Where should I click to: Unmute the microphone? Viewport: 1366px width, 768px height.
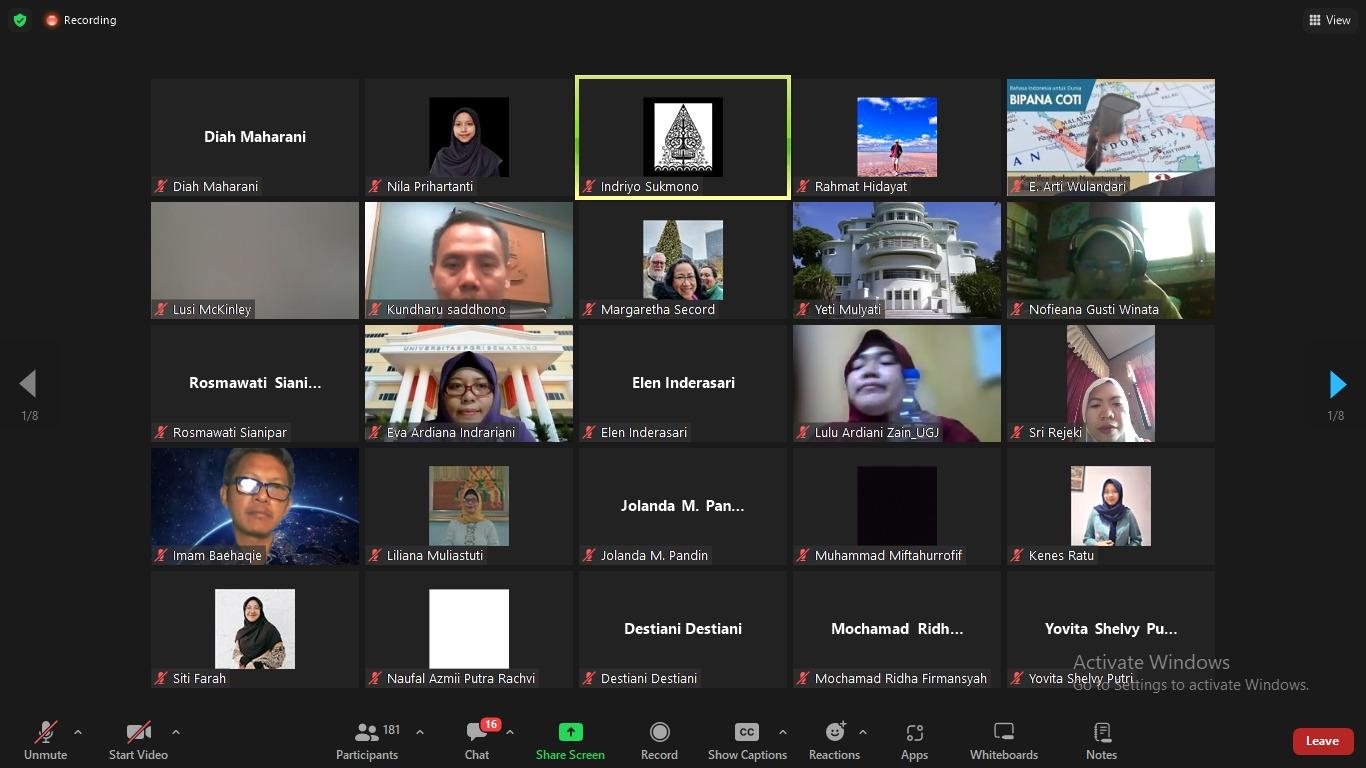[x=46, y=741]
